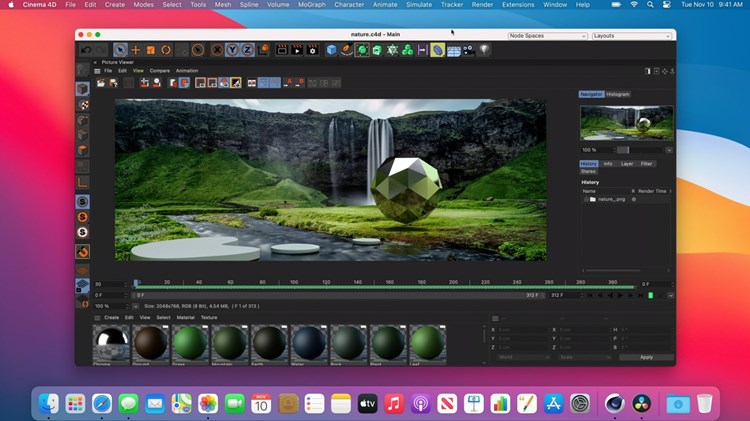Toggle Y axis lock
This screenshot has width=750, height=421.
pos(232,50)
